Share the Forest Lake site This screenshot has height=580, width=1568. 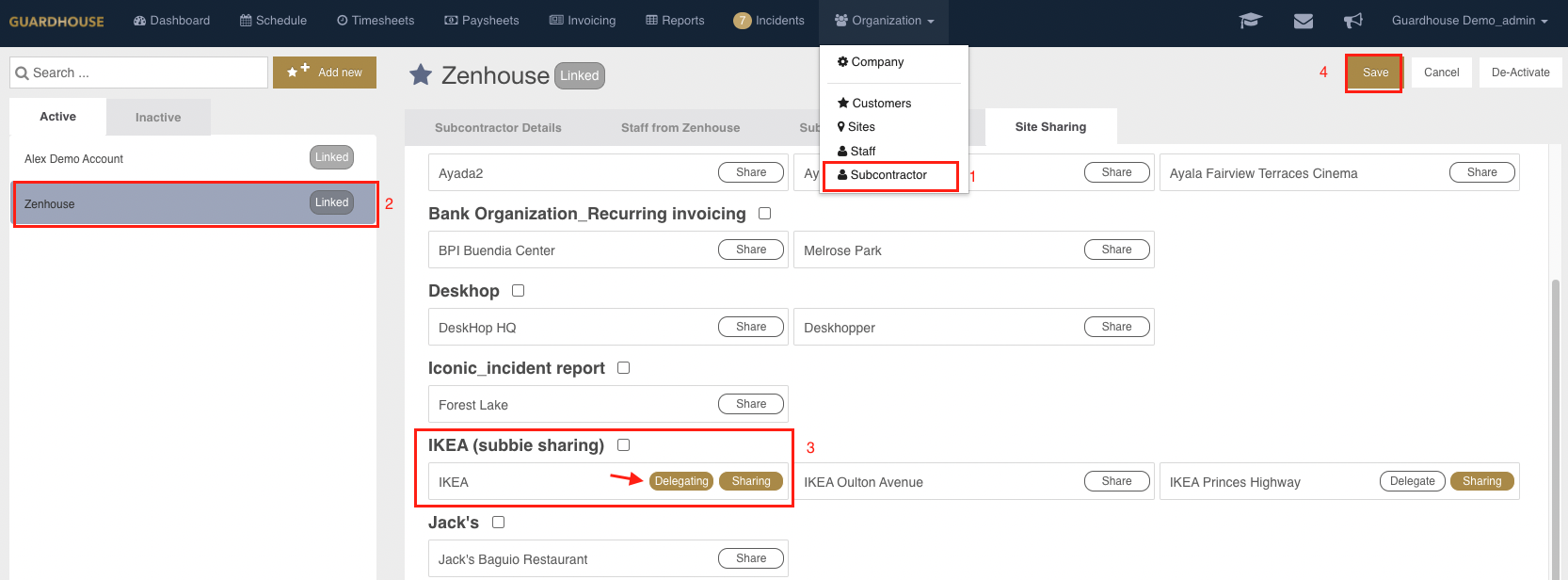tap(751, 404)
